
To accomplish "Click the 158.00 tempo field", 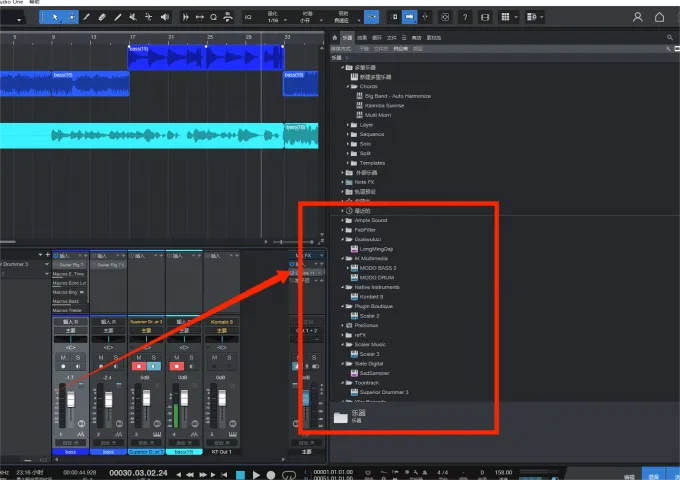I will tap(503, 472).
